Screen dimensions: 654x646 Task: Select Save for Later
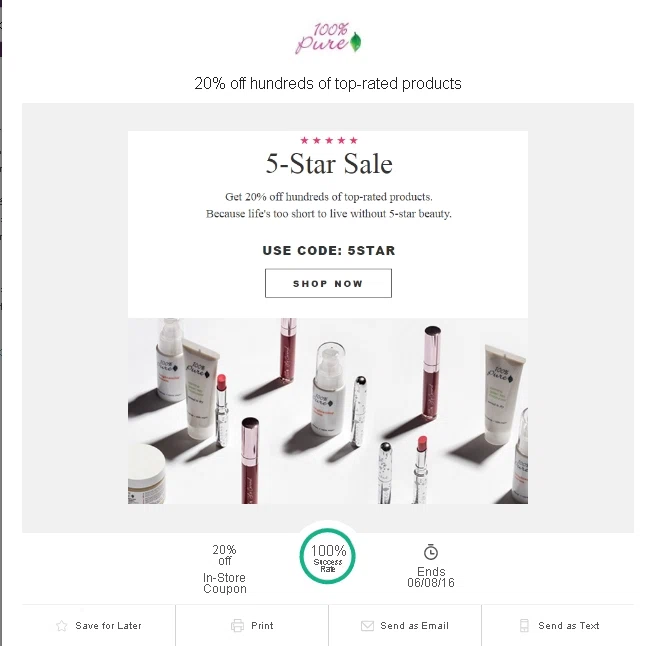99,626
